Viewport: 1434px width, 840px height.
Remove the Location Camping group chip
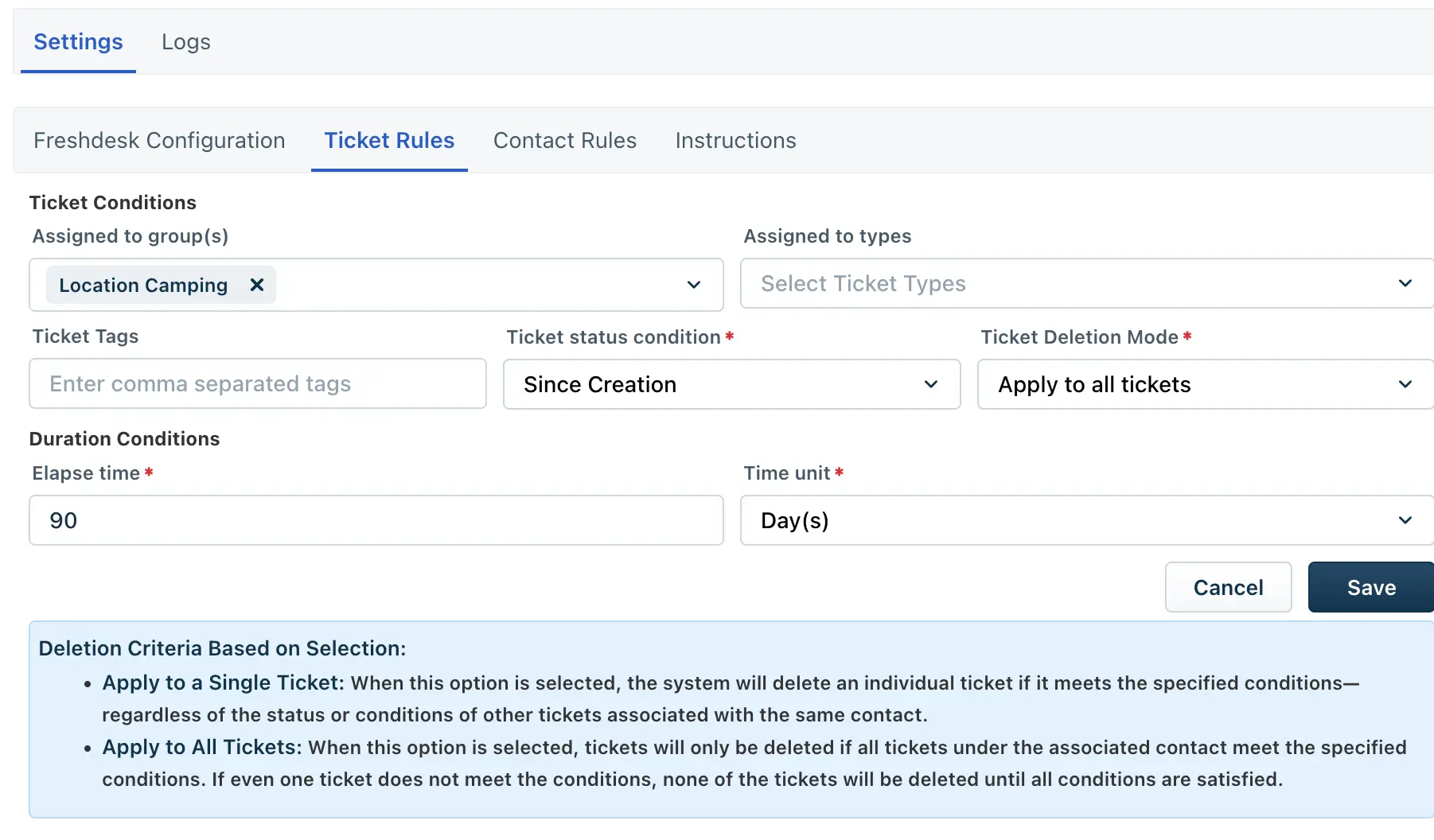pyautogui.click(x=256, y=285)
